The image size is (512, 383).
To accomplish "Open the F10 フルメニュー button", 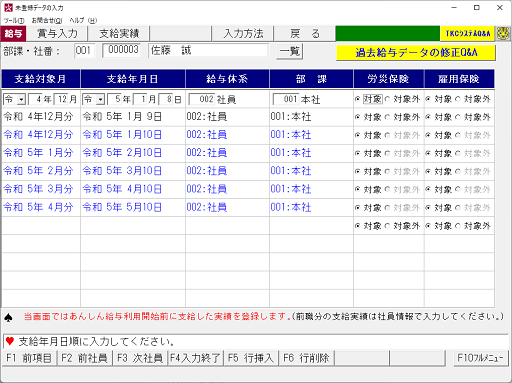I will 481,358.
